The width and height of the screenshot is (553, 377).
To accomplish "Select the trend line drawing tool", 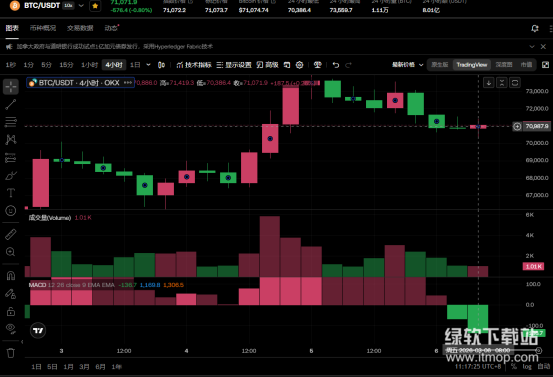I will pyautogui.click(x=11, y=104).
